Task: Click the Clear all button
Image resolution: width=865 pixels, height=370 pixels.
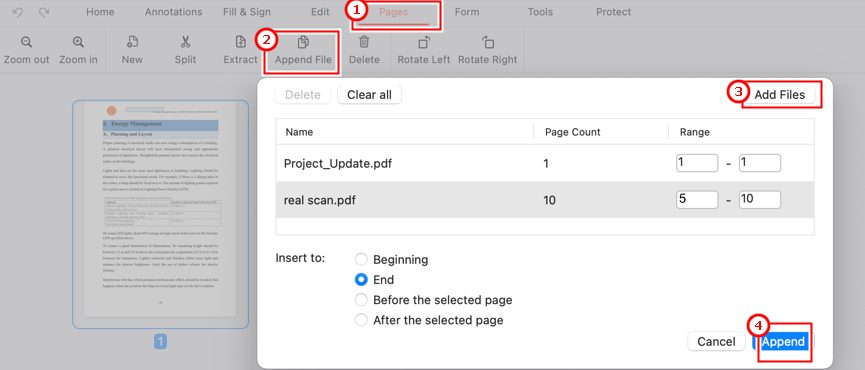Action: tap(369, 95)
